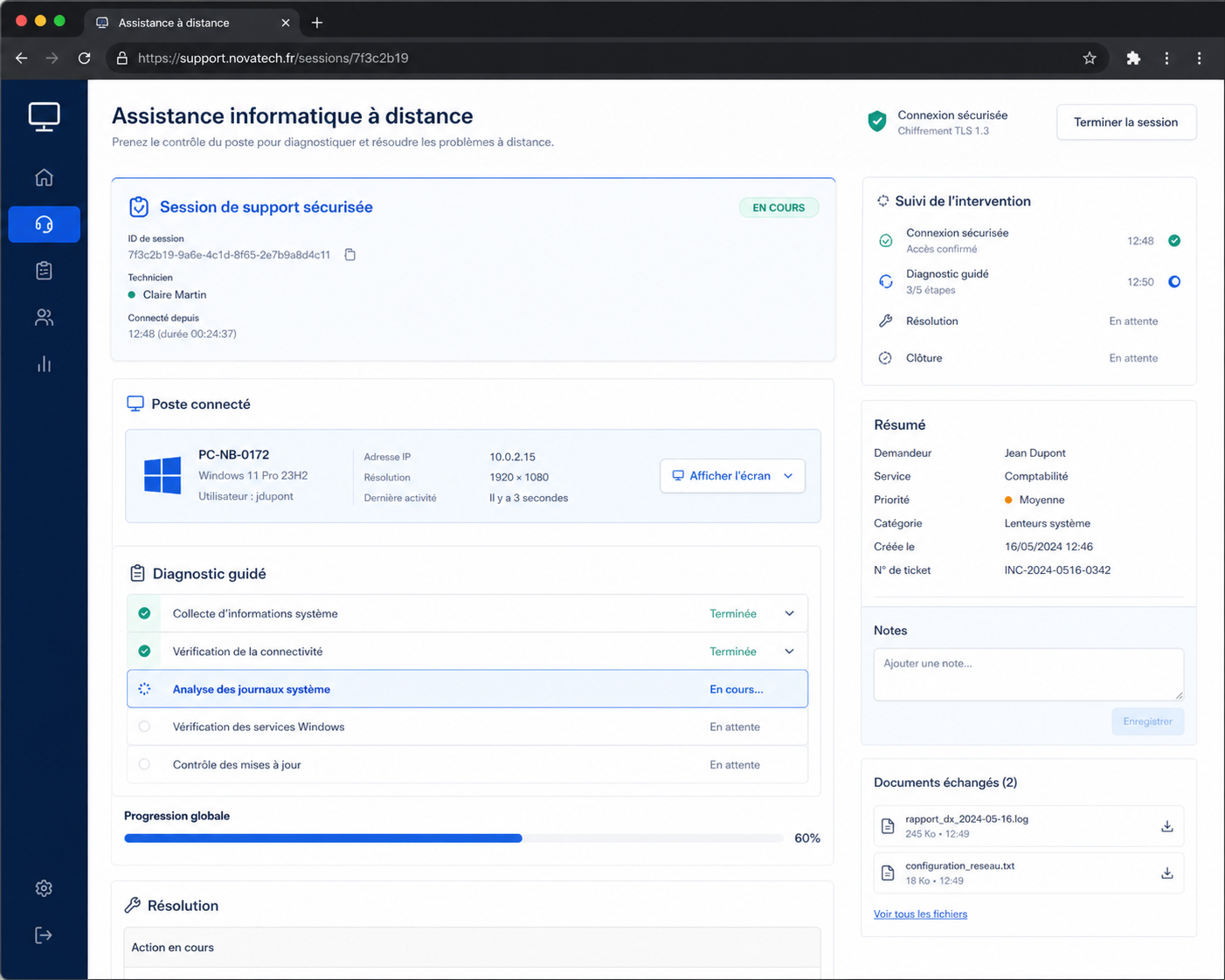The height and width of the screenshot is (980, 1225).
Task: Click the EN COURS status badge
Action: [779, 208]
